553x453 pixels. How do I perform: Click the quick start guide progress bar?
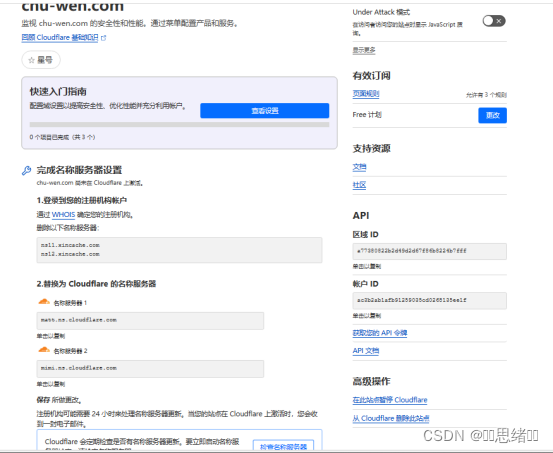click(x=179, y=125)
